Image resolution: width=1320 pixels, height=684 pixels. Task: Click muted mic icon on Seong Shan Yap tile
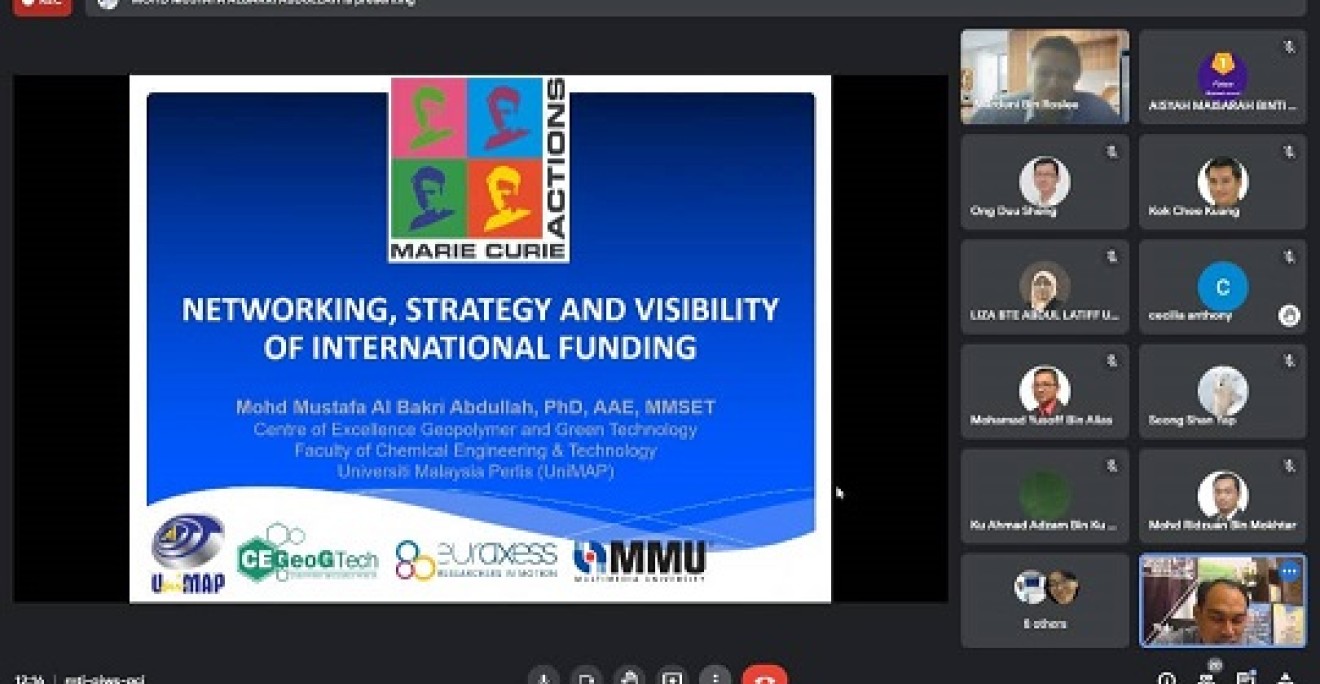coord(1289,361)
